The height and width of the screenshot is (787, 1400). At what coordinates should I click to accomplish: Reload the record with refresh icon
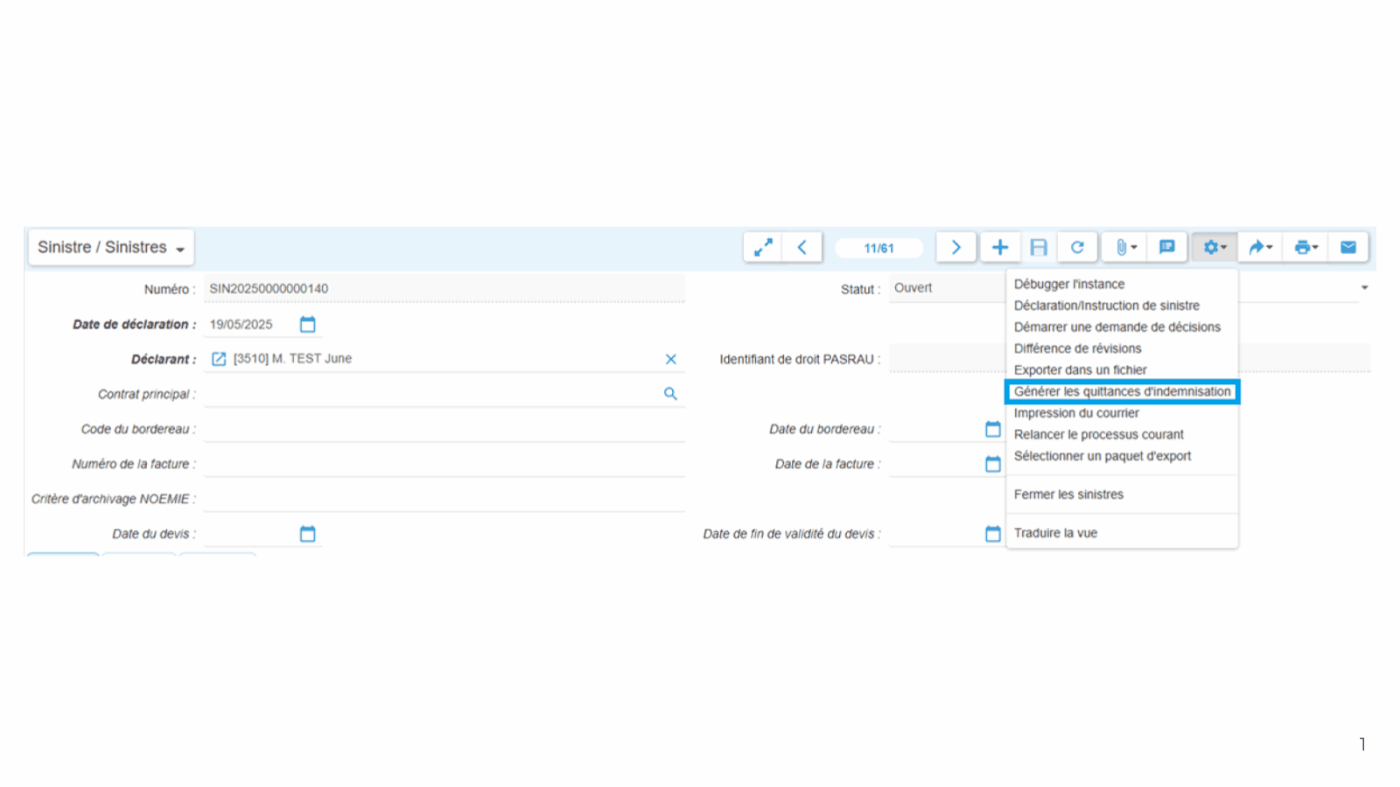point(1077,247)
